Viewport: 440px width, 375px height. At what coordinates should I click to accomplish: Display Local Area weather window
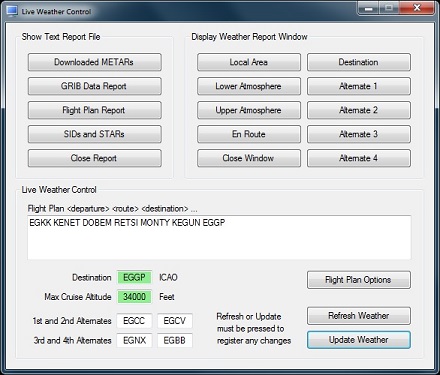coord(249,62)
